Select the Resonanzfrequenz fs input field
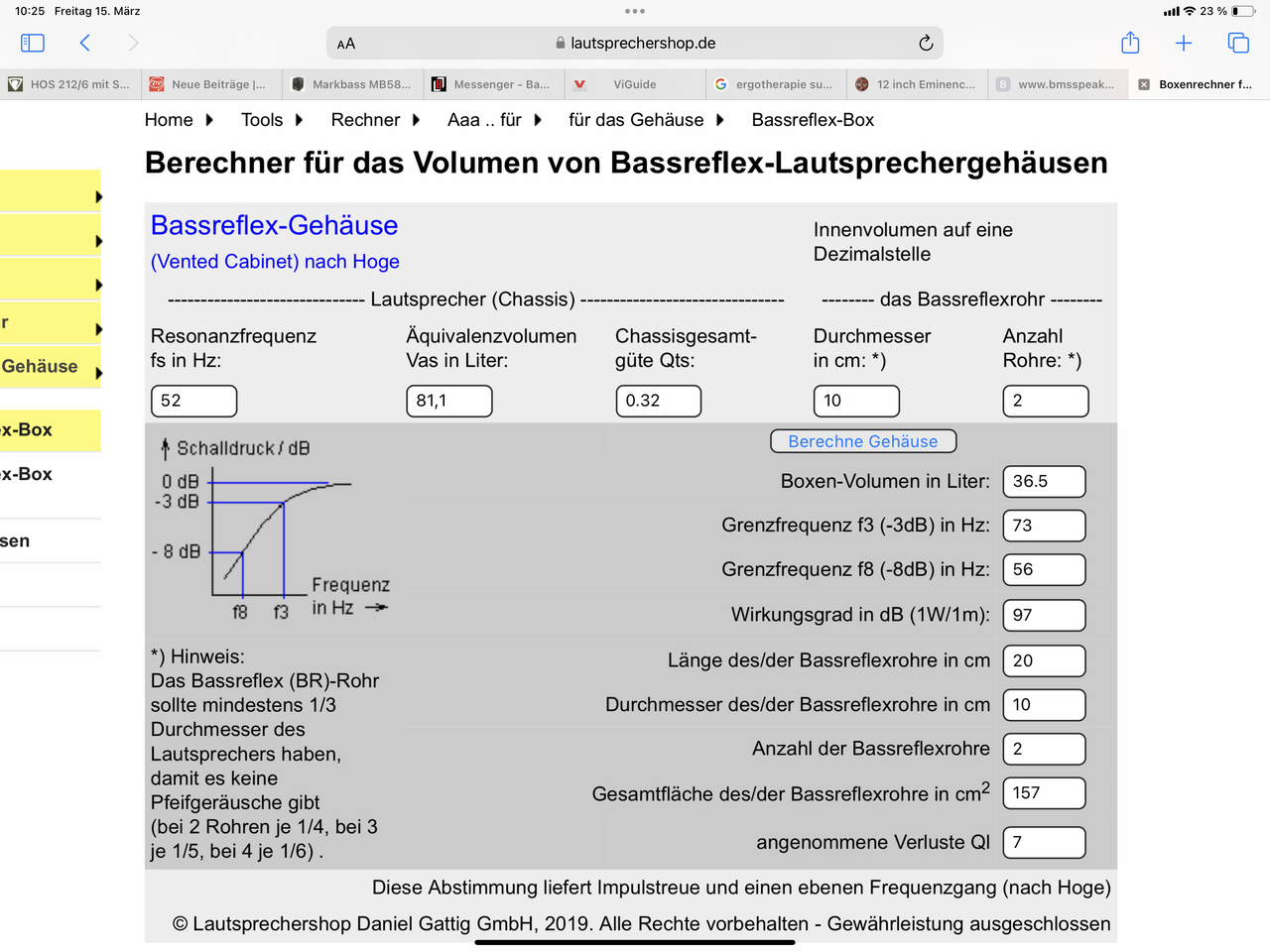The height and width of the screenshot is (952, 1270). tap(193, 401)
